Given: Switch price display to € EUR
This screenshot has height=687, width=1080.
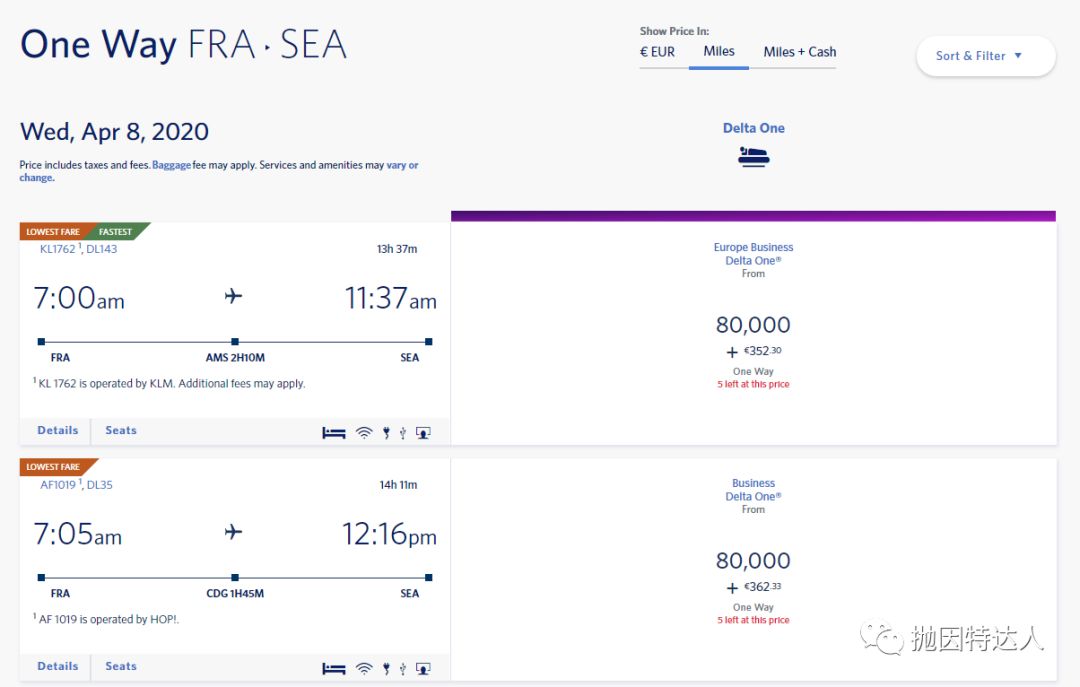Looking at the screenshot, I should click(657, 52).
